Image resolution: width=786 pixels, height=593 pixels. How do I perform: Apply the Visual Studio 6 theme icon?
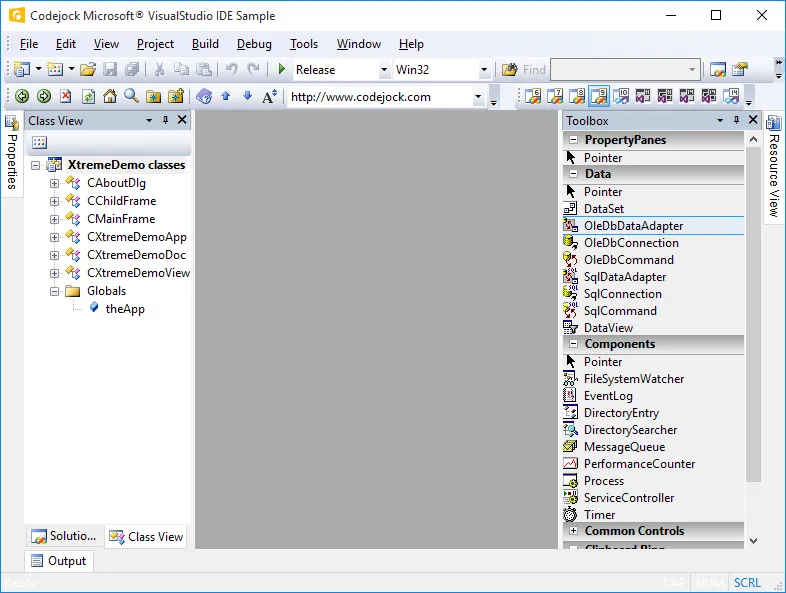pos(533,96)
